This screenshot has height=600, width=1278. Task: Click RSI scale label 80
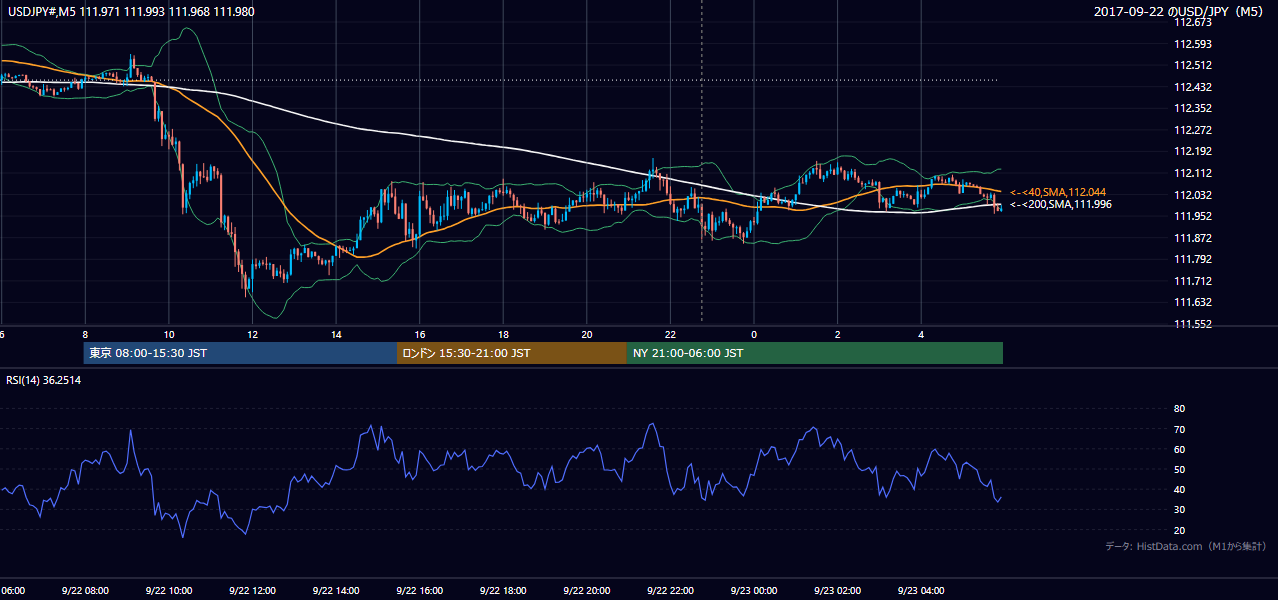tap(1179, 409)
